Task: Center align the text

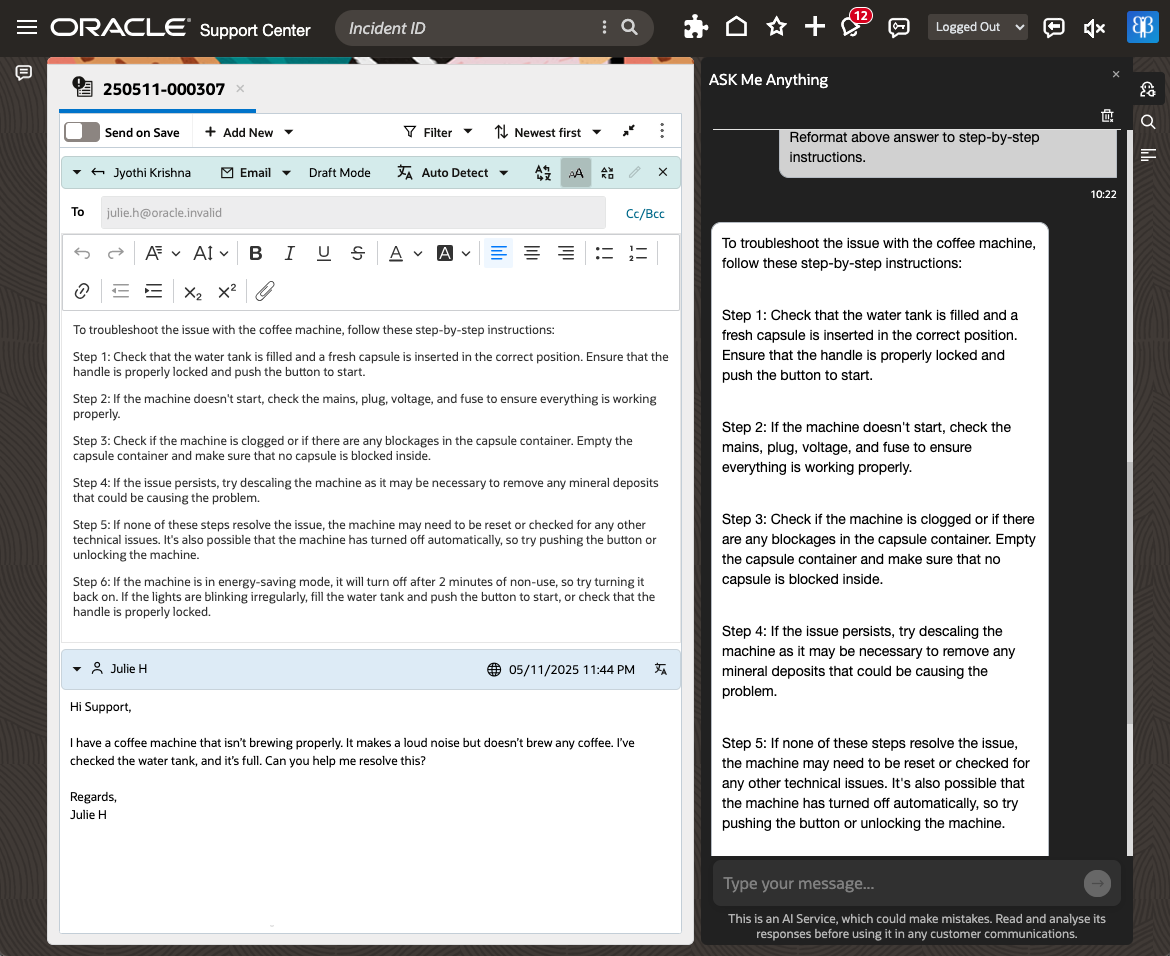Action: point(532,254)
